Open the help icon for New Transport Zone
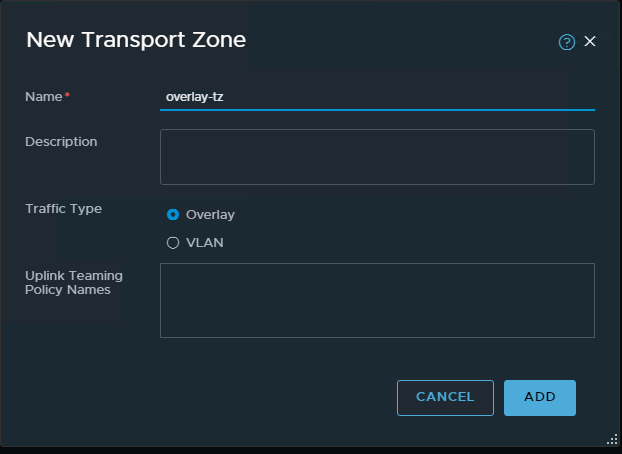This screenshot has height=454, width=622. pyautogui.click(x=567, y=42)
